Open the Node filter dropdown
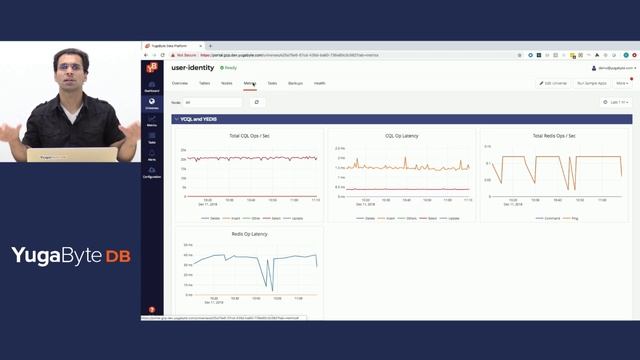This screenshot has width=640, height=360. [x=212, y=102]
